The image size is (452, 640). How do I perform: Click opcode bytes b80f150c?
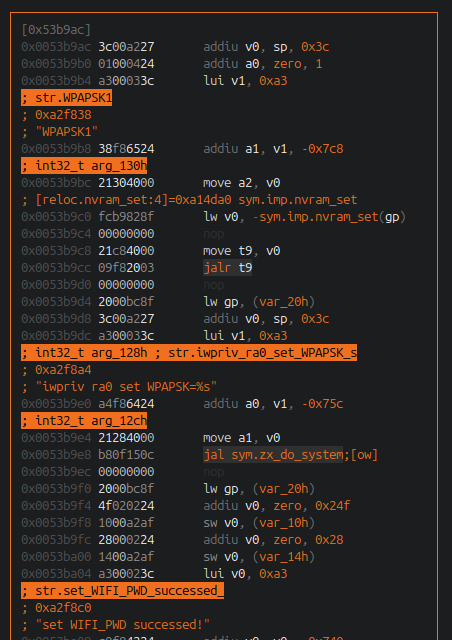[x=126, y=455]
